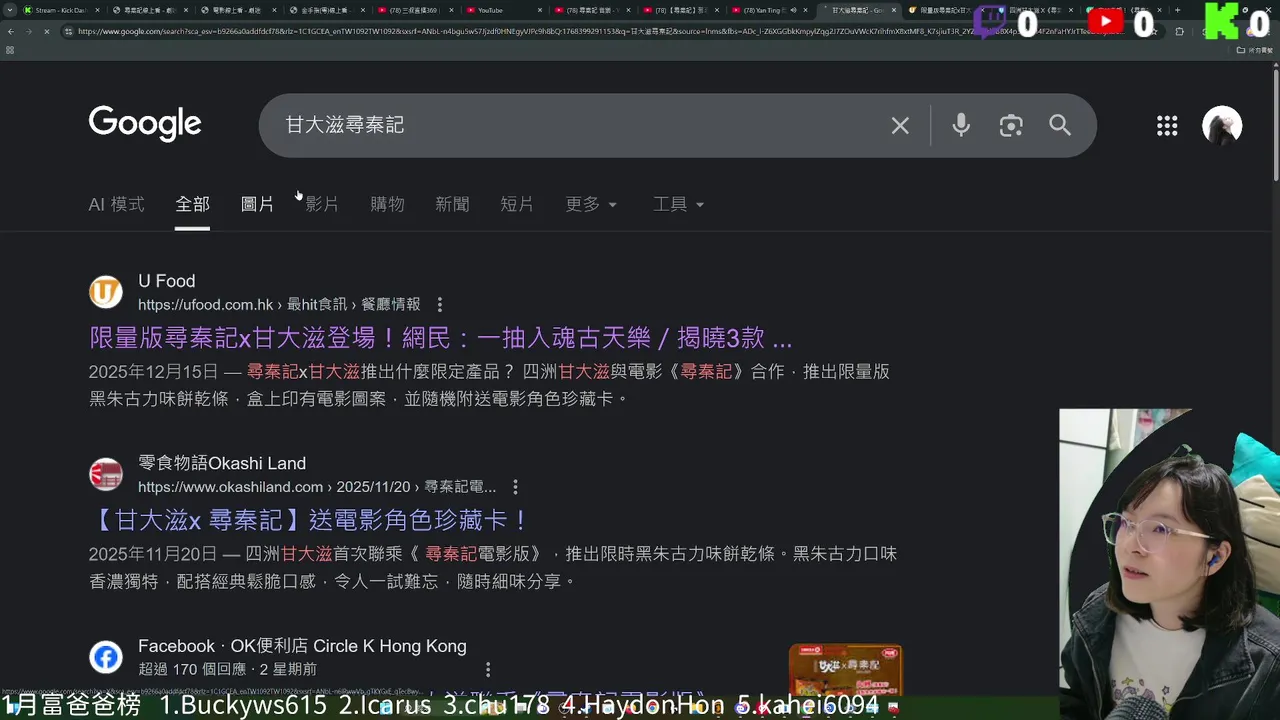The image size is (1280, 720).
Task: Open more options for U Food result
Action: tap(439, 305)
